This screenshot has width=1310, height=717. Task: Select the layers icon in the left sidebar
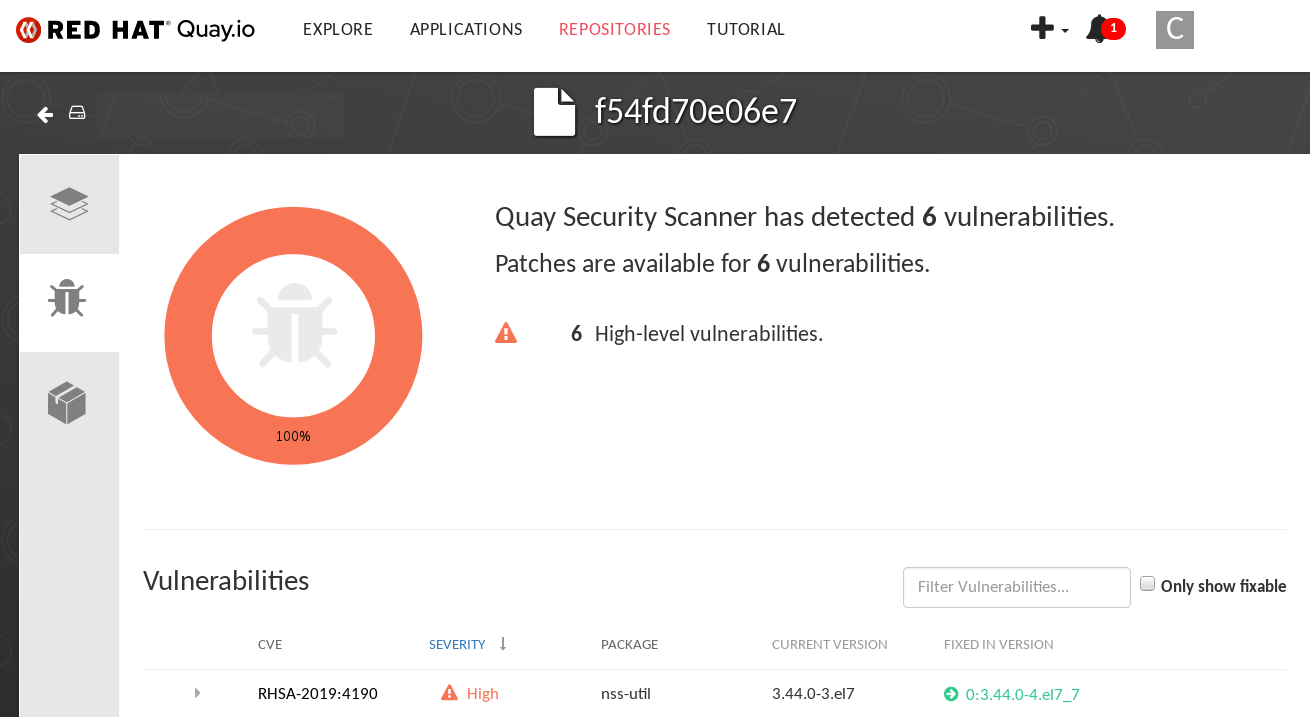[68, 203]
